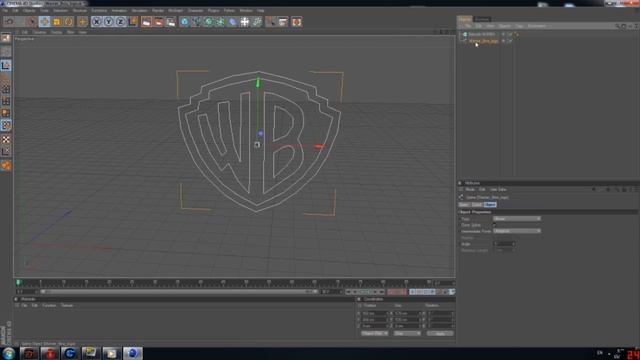
Task: Open the Attributes Mode menu
Action: tap(470, 189)
